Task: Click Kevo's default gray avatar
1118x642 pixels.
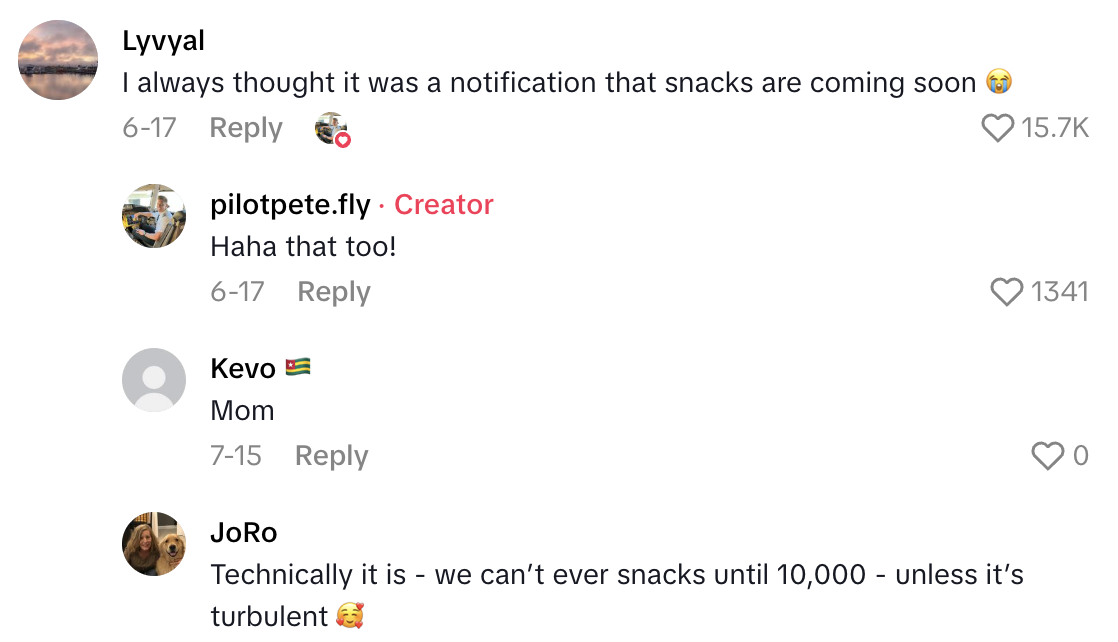Action: [x=154, y=380]
